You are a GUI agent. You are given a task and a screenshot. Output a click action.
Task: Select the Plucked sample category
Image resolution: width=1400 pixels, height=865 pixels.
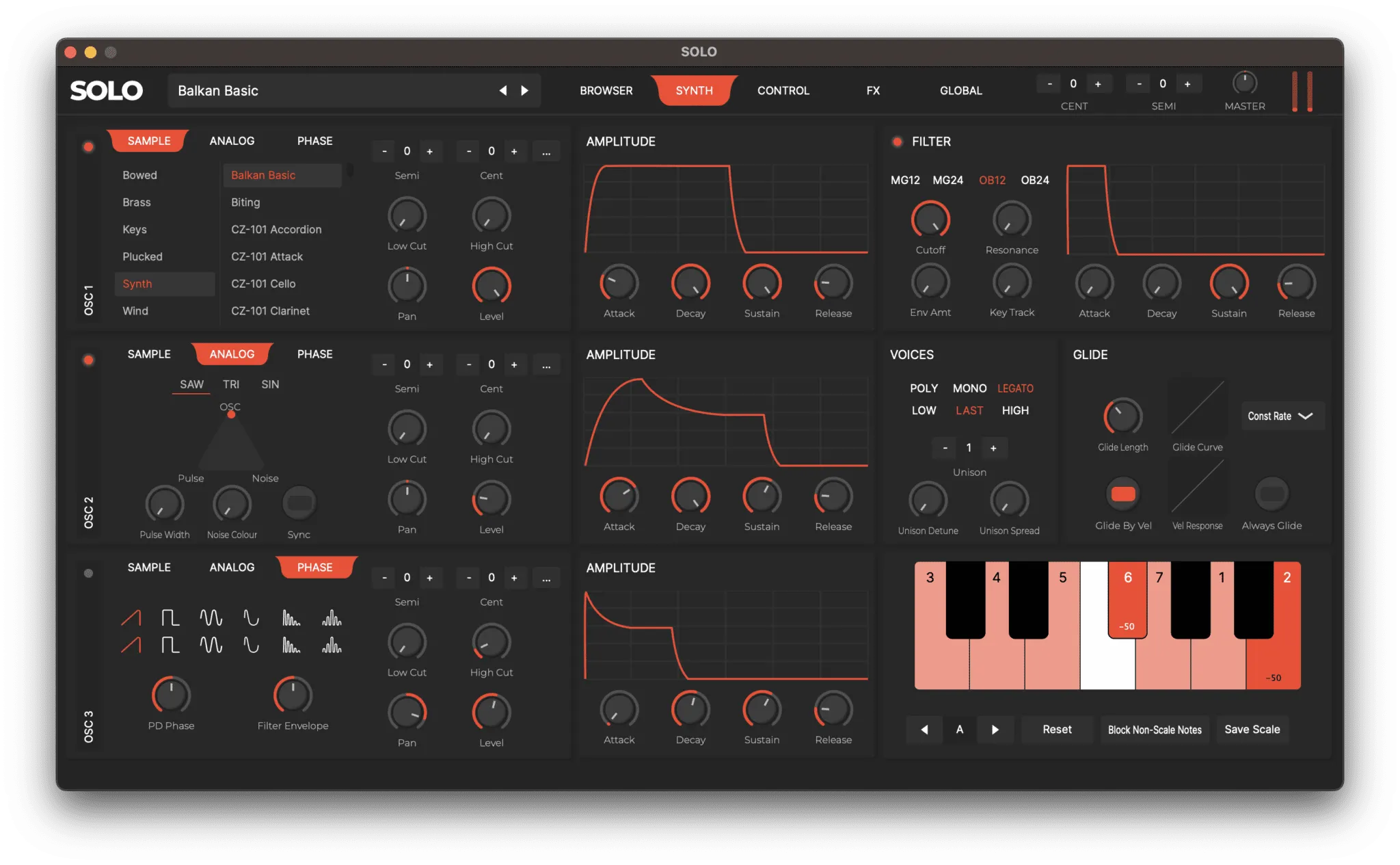point(142,256)
